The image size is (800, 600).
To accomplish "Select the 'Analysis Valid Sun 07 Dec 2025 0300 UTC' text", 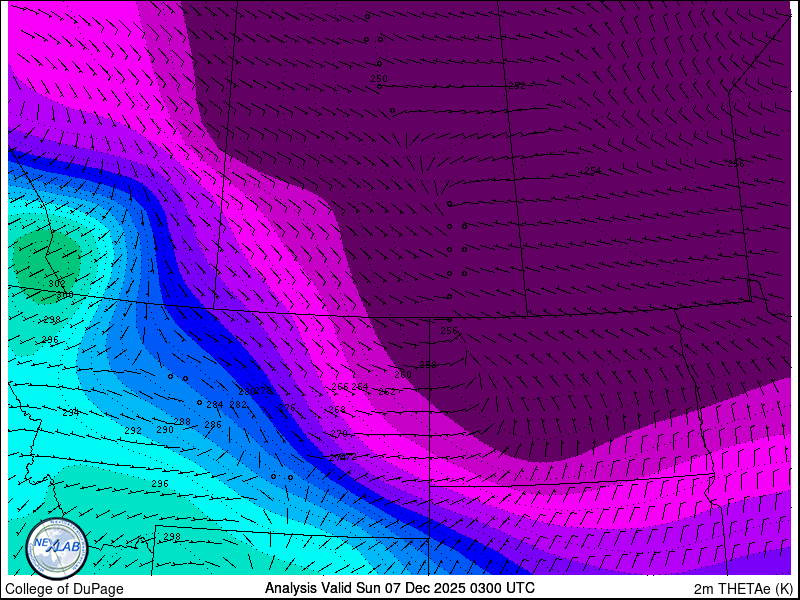I will click(400, 587).
